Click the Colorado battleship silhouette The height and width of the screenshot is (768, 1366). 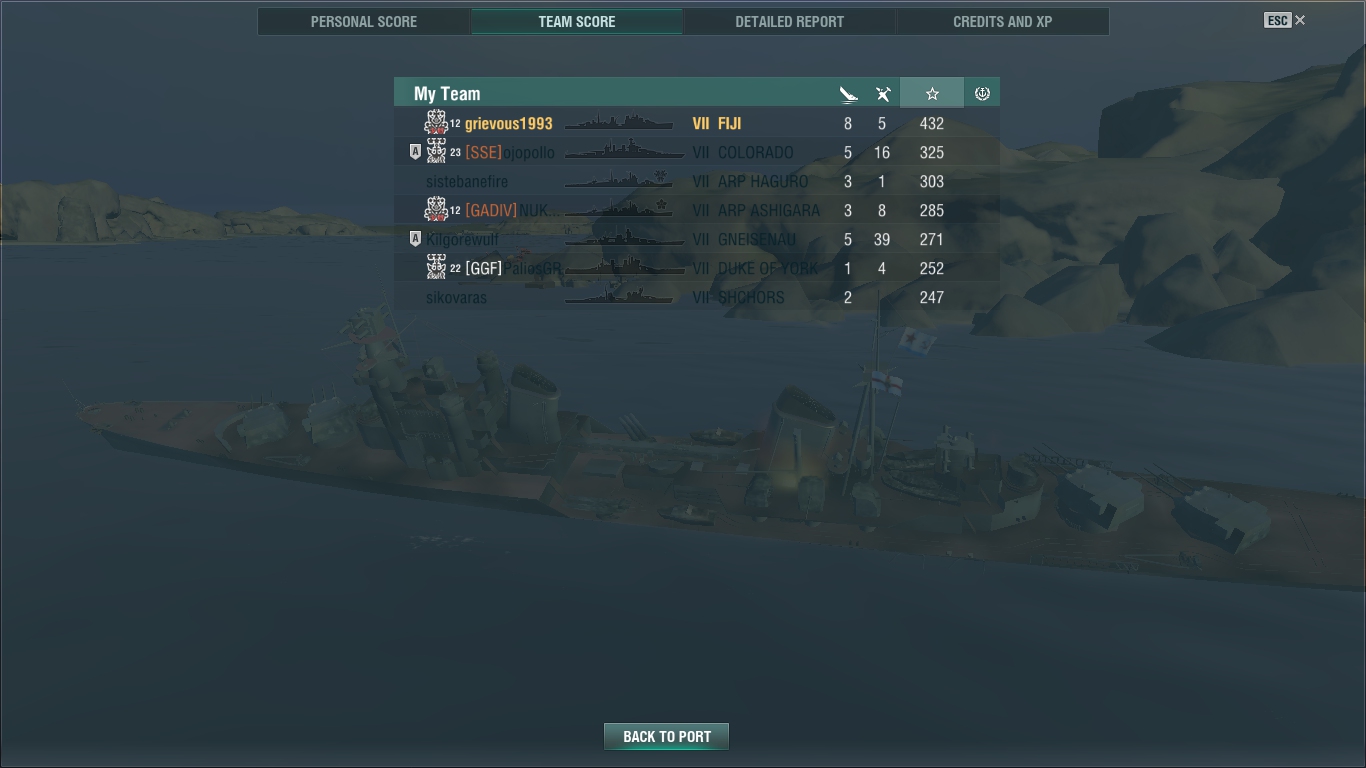point(619,152)
